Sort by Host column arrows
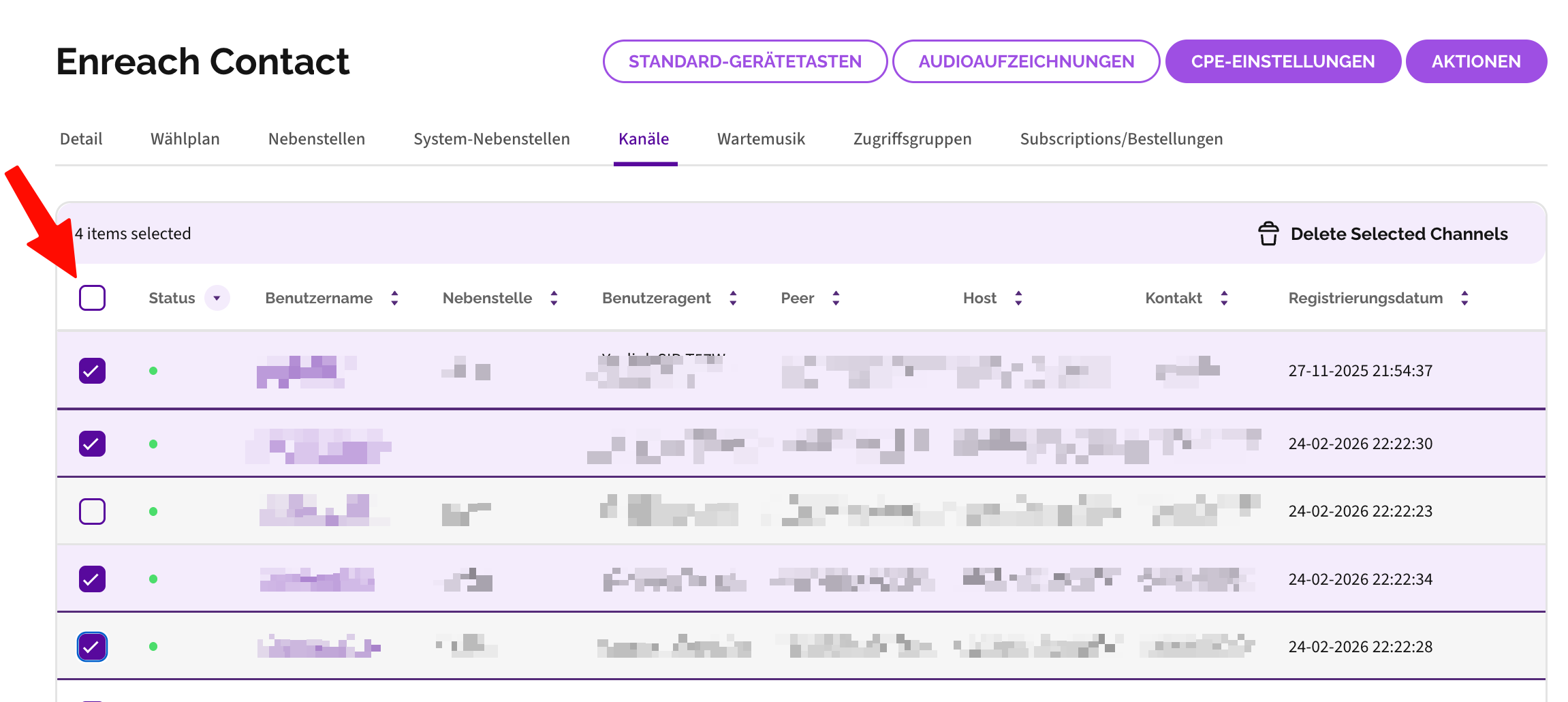 (x=1018, y=298)
